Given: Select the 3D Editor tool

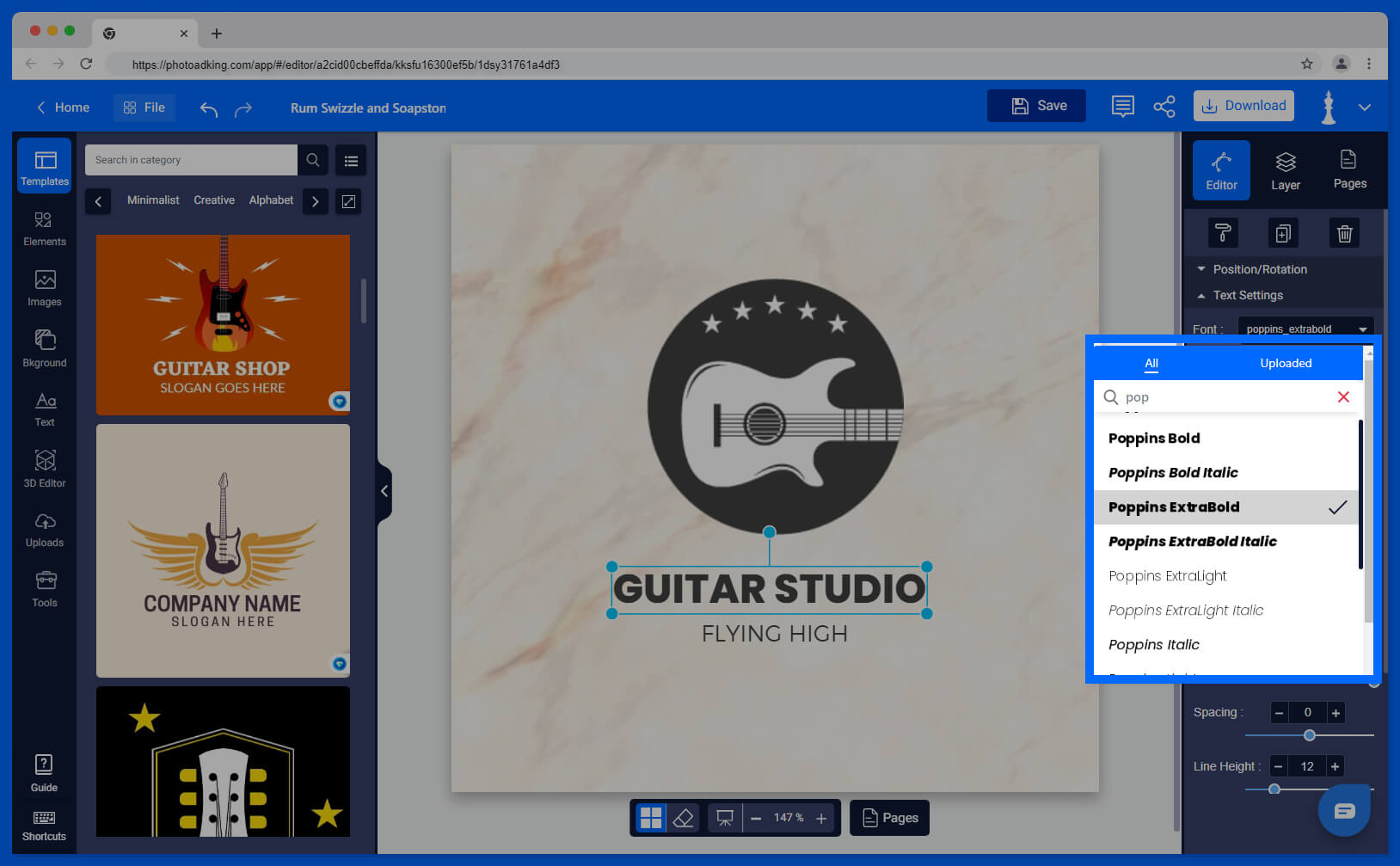Looking at the screenshot, I should [44, 468].
